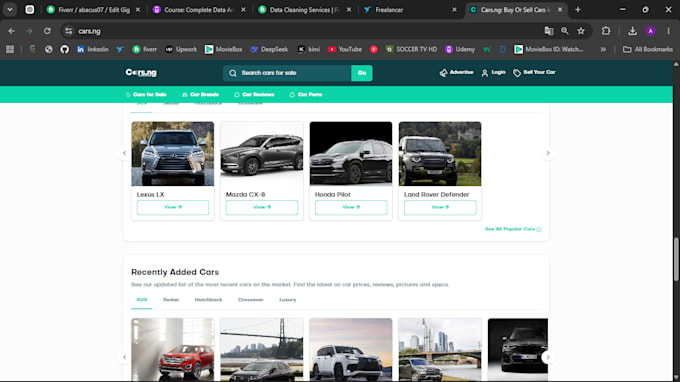Open the Chrome tab search dropdown
Viewport: 680px width, 382px height.
tap(10, 10)
